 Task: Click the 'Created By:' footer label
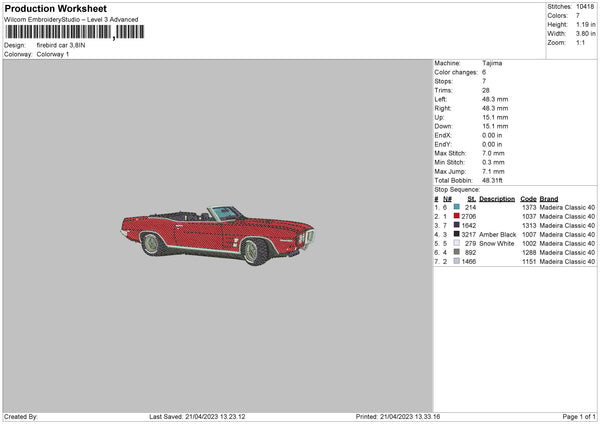21,416
